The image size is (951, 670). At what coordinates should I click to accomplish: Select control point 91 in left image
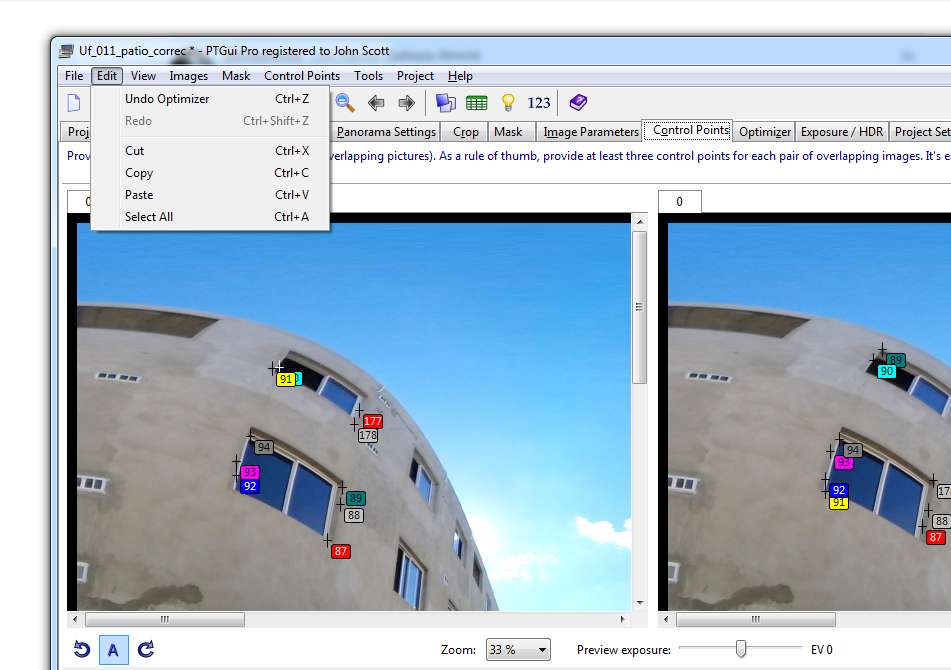(286, 380)
